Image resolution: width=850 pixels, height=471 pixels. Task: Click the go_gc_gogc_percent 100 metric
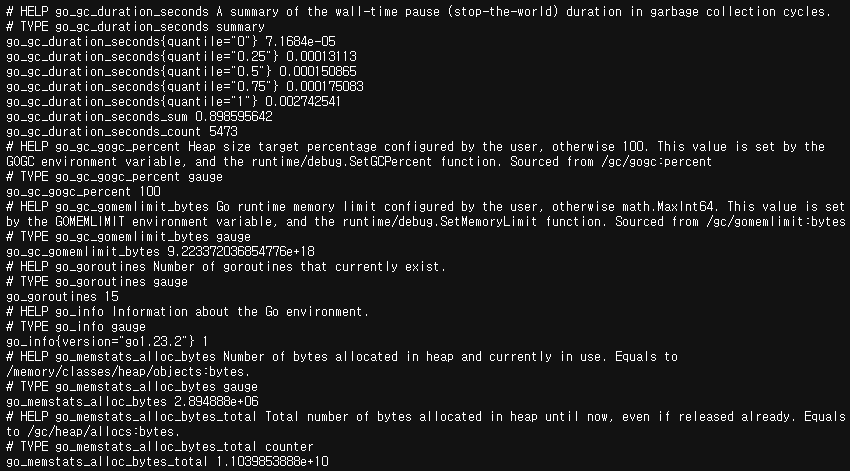coord(83,191)
